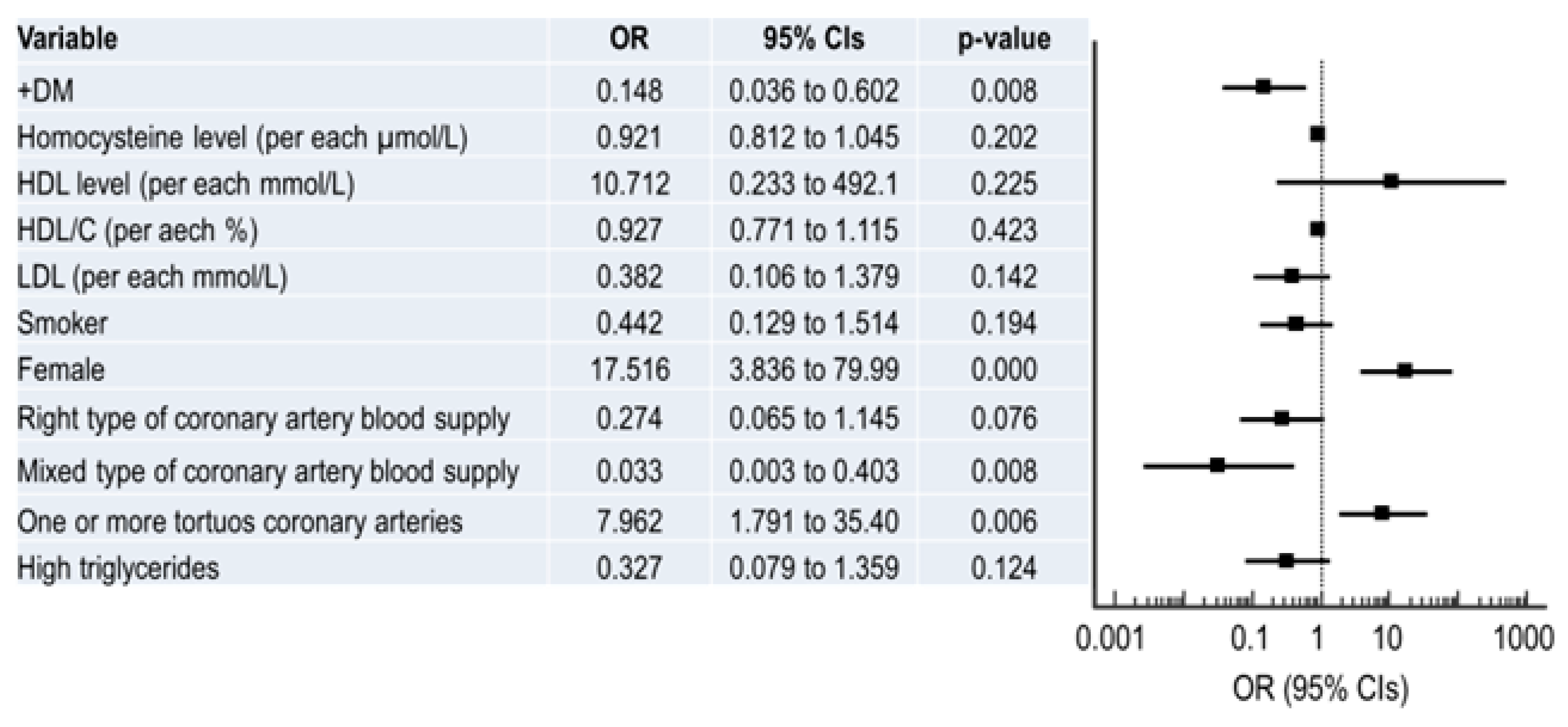Click the Homocysteine level row label
The width and height of the screenshot is (1568, 727).
pos(242,138)
